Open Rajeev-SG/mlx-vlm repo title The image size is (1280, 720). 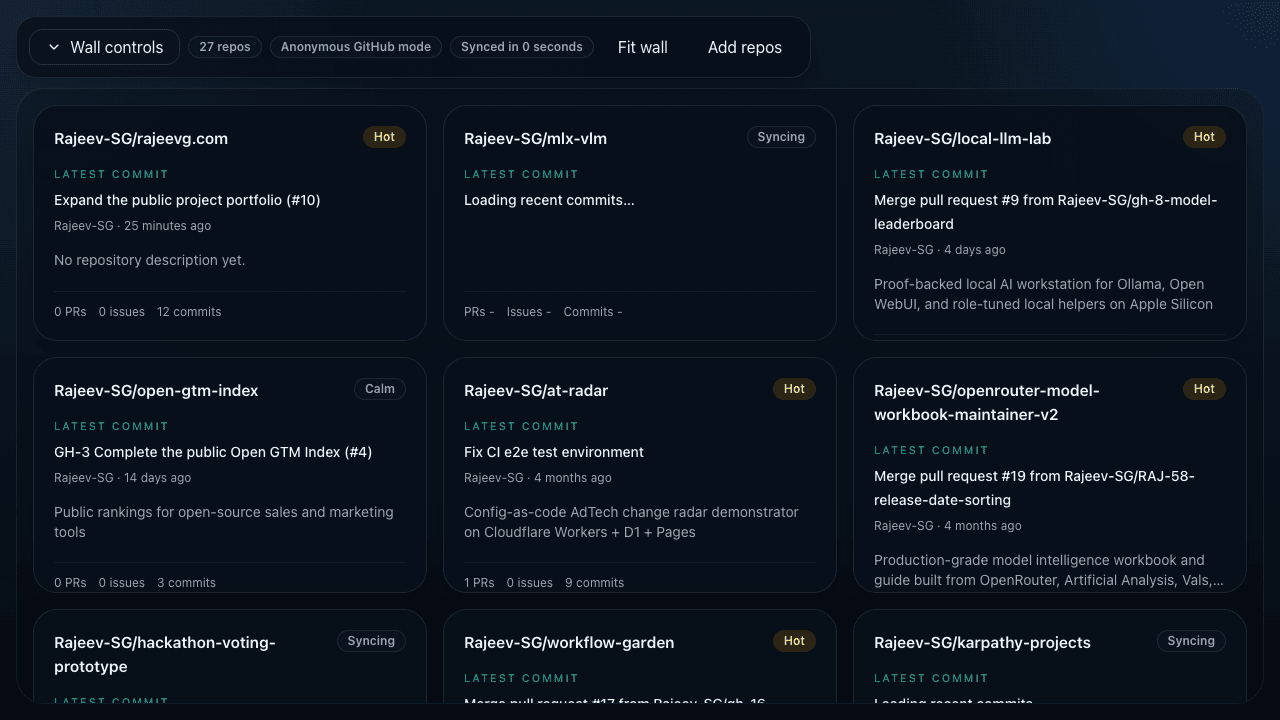tap(535, 139)
